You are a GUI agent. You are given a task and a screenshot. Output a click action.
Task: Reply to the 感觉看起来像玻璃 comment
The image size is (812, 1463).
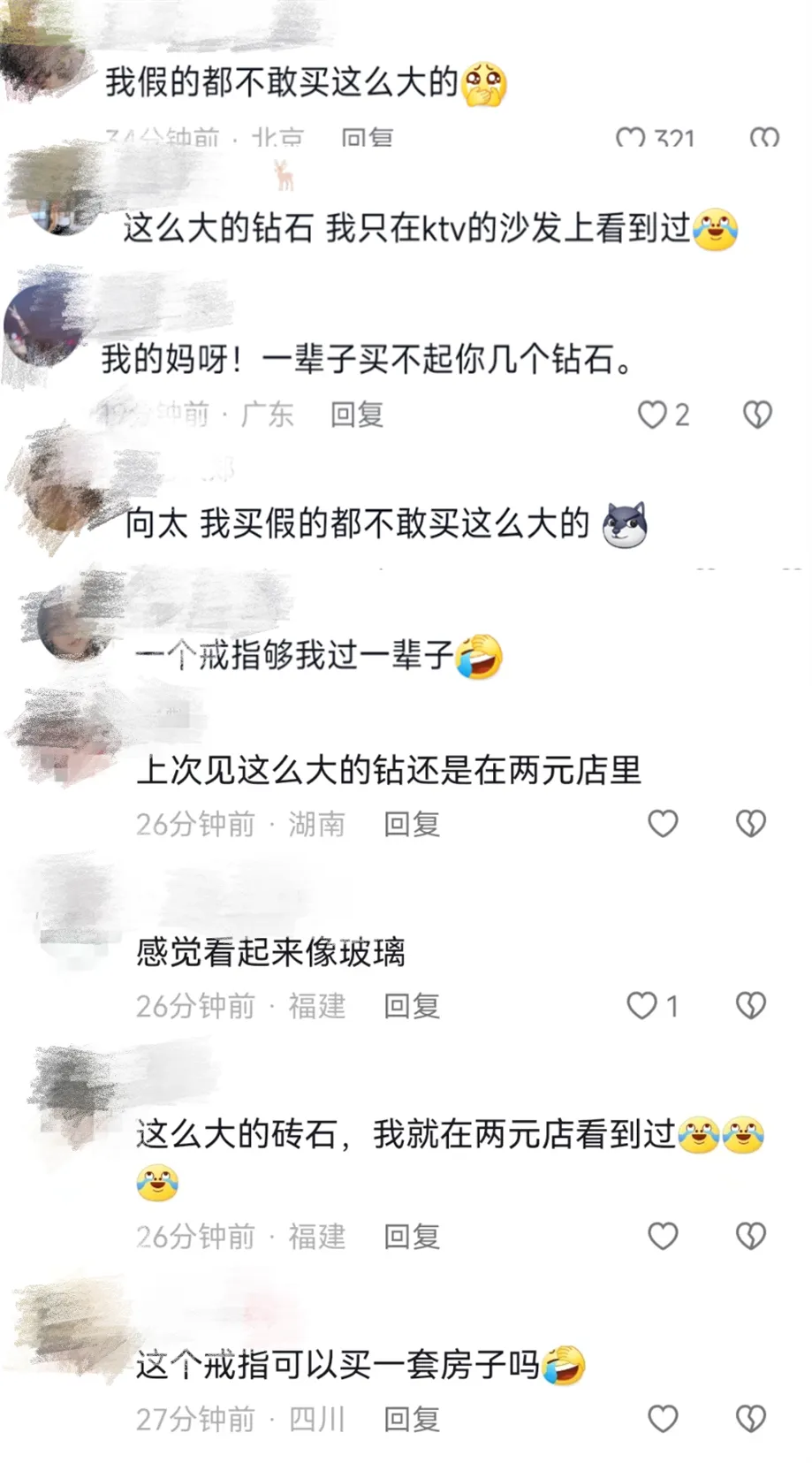pos(412,1006)
